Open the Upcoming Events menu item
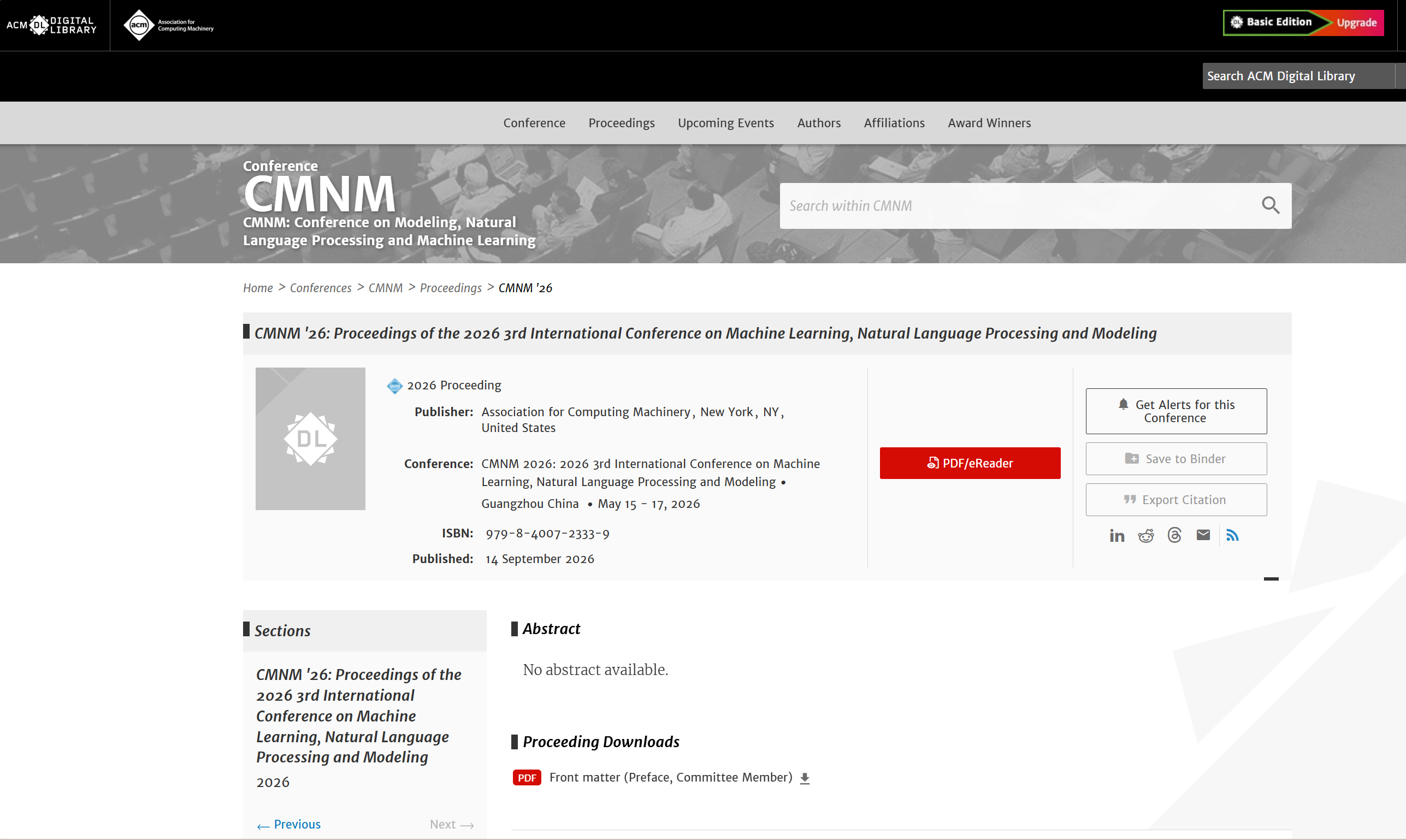Image resolution: width=1406 pixels, height=840 pixels. (725, 123)
